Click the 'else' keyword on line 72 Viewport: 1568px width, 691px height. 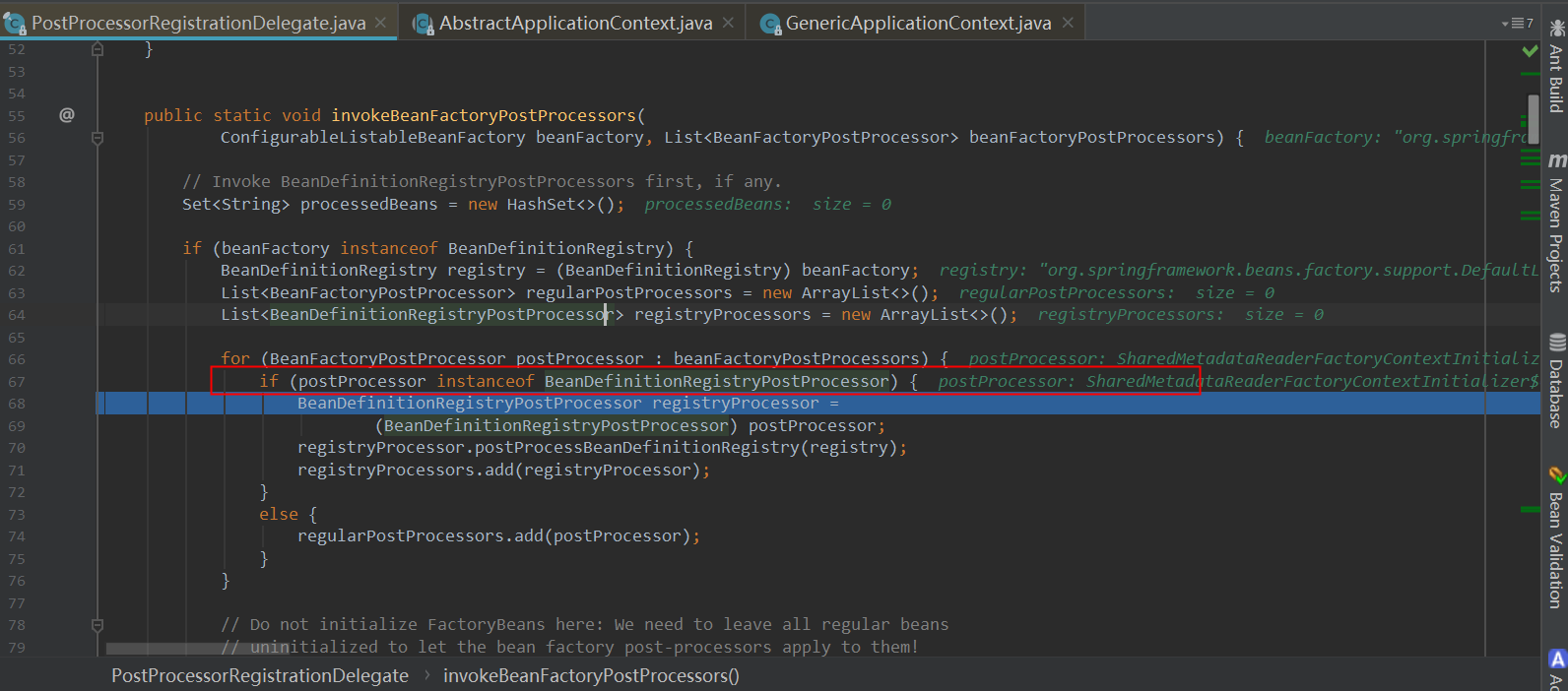pos(279,514)
